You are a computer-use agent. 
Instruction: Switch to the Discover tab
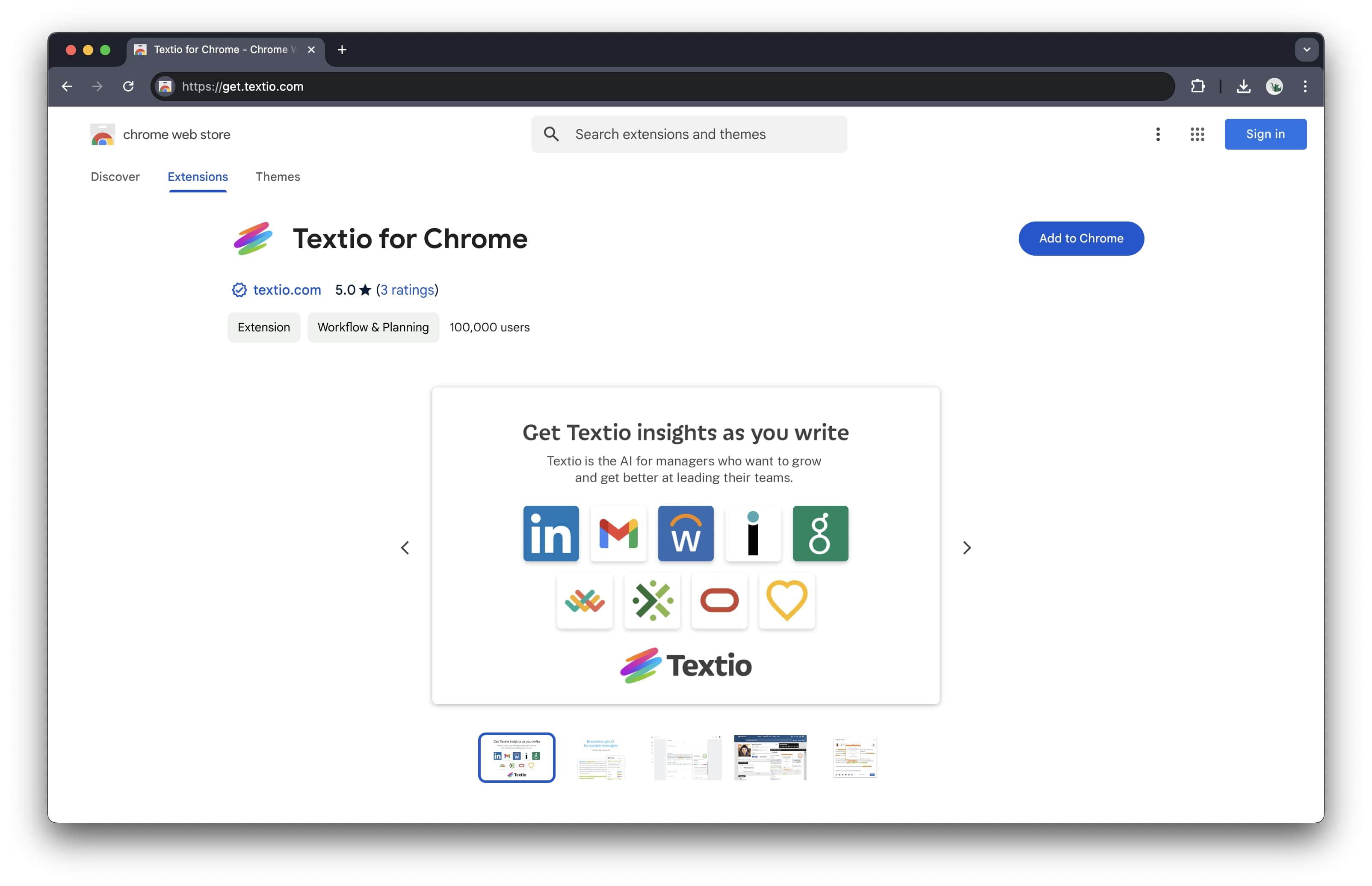pyautogui.click(x=115, y=177)
